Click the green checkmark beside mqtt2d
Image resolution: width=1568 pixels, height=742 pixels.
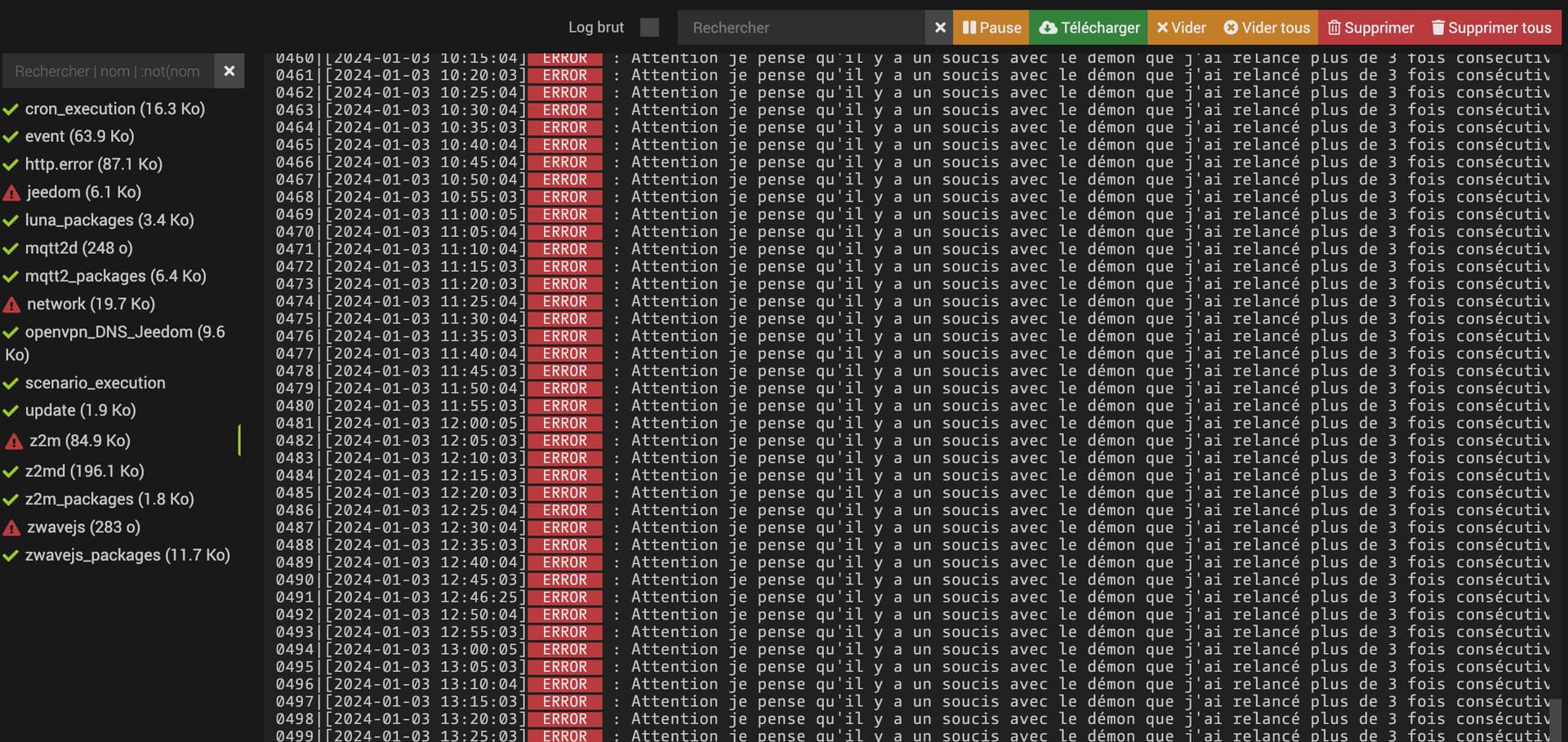11,249
